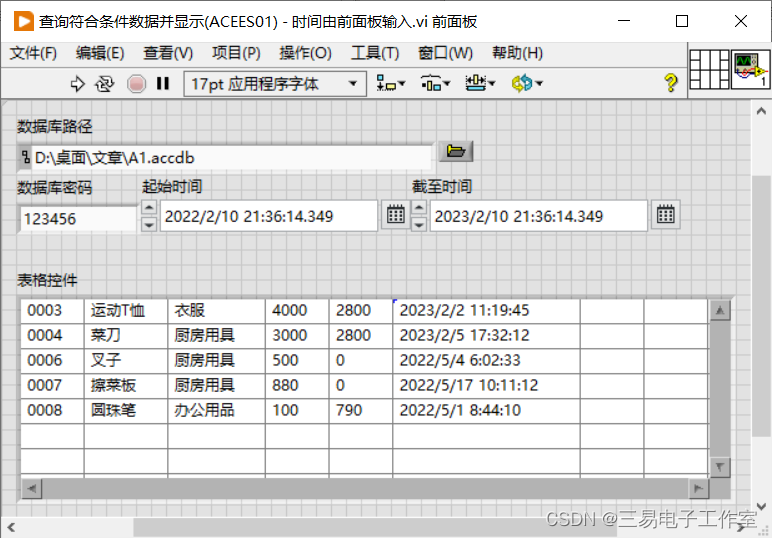The width and height of the screenshot is (772, 538).
Task: Select table cell 菜刀
Action: [x=126, y=336]
